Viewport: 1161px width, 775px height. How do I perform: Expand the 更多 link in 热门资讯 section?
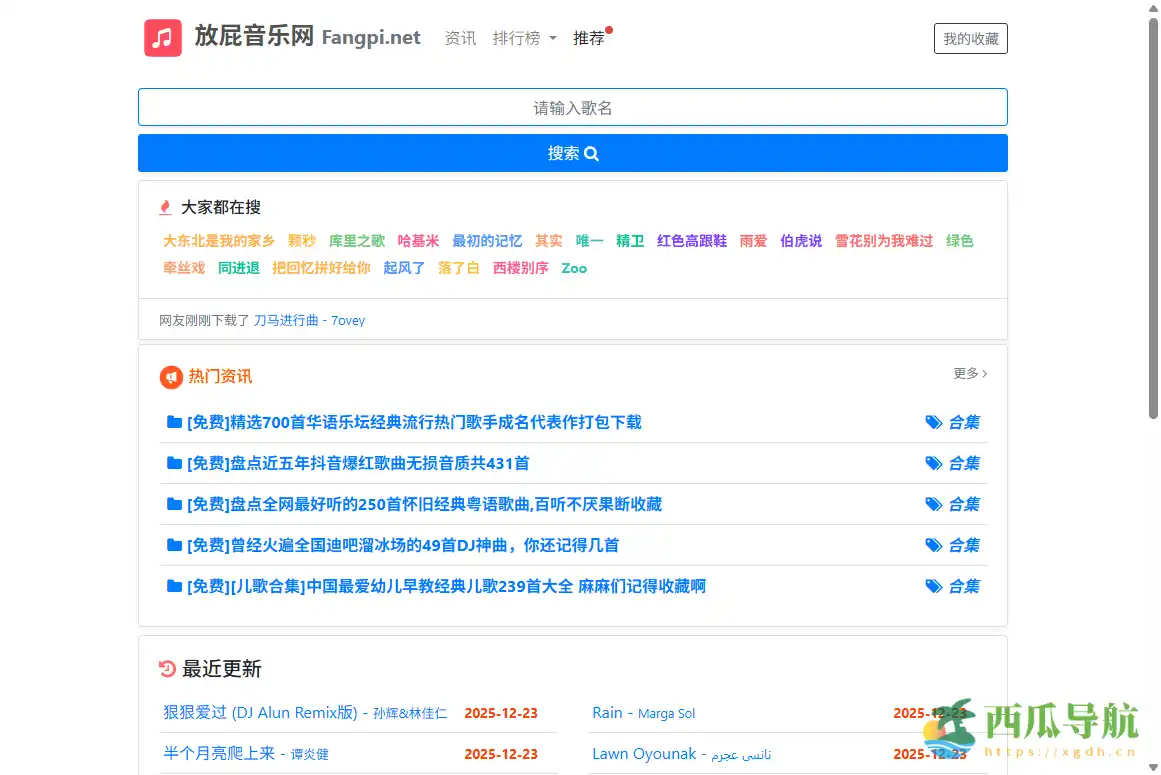(x=968, y=373)
